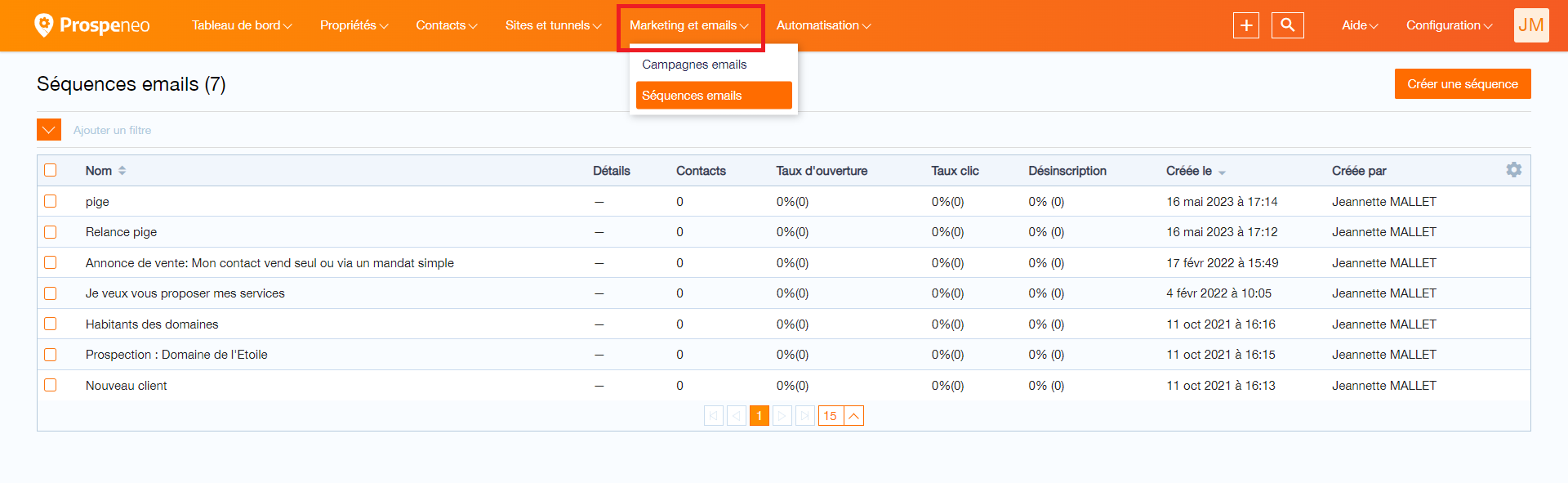Screen dimensions: 1568x483
Task: Open the Configuration dropdown
Action: pyautogui.click(x=1450, y=25)
